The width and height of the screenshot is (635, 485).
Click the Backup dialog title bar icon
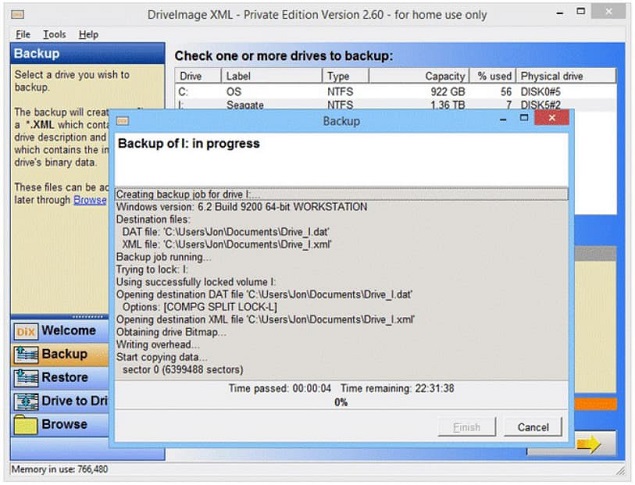(122, 121)
